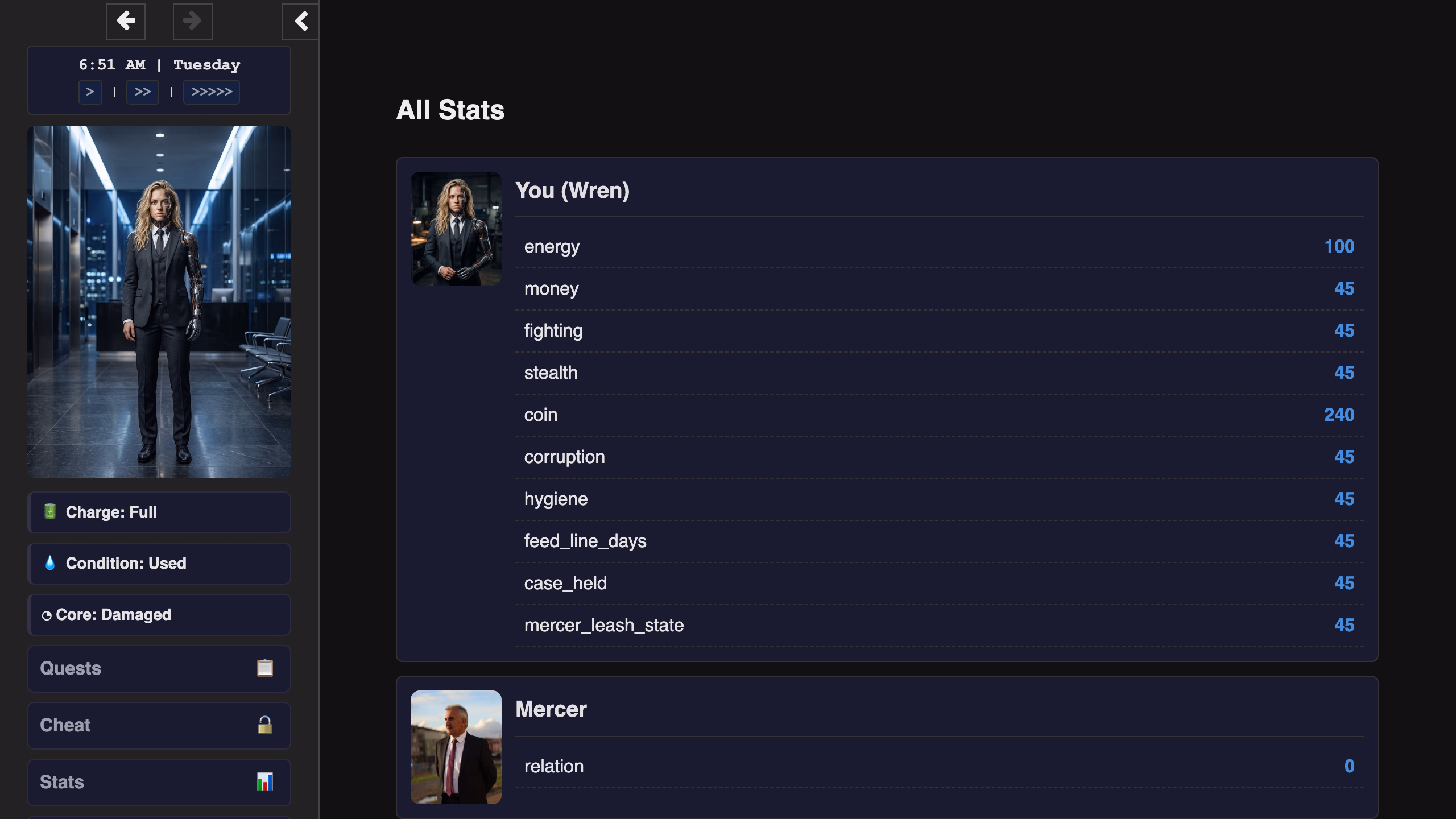Open the Cheat menu entry

tap(159, 725)
